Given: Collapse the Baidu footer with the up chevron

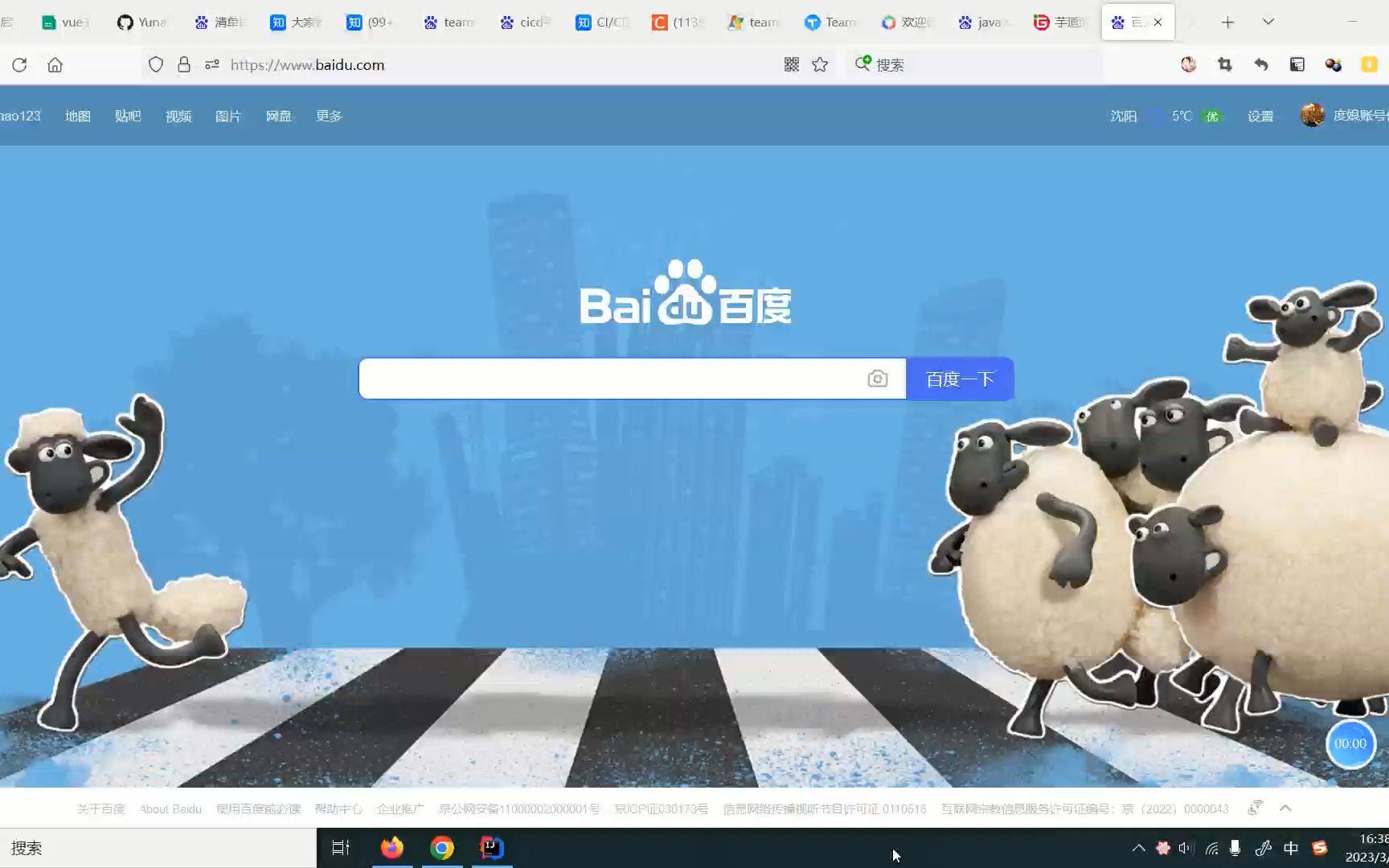Looking at the screenshot, I should point(1285,808).
